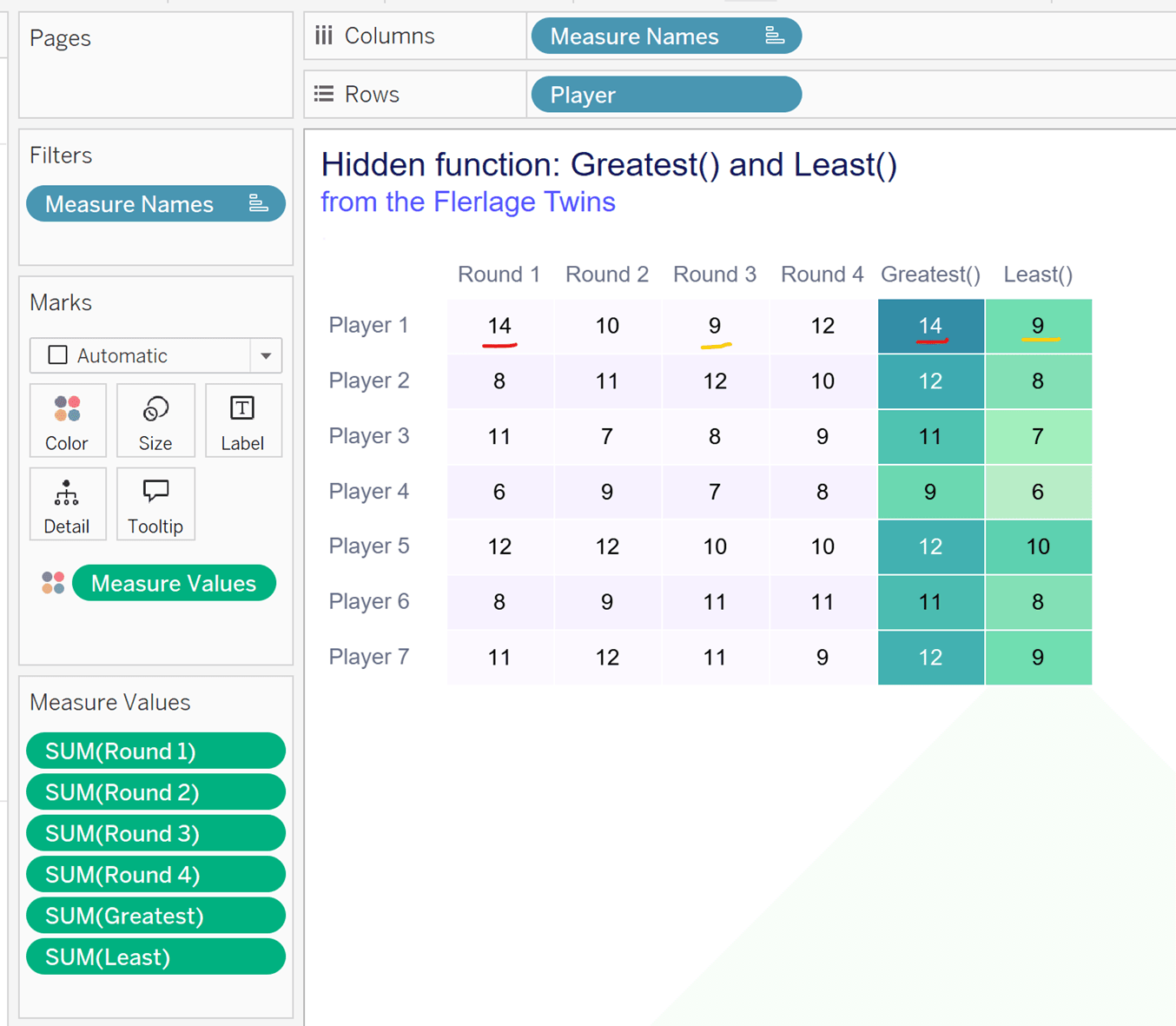Image resolution: width=1176 pixels, height=1026 pixels.
Task: Click Player 3 Greatest() cell showing 11
Action: coord(930,436)
